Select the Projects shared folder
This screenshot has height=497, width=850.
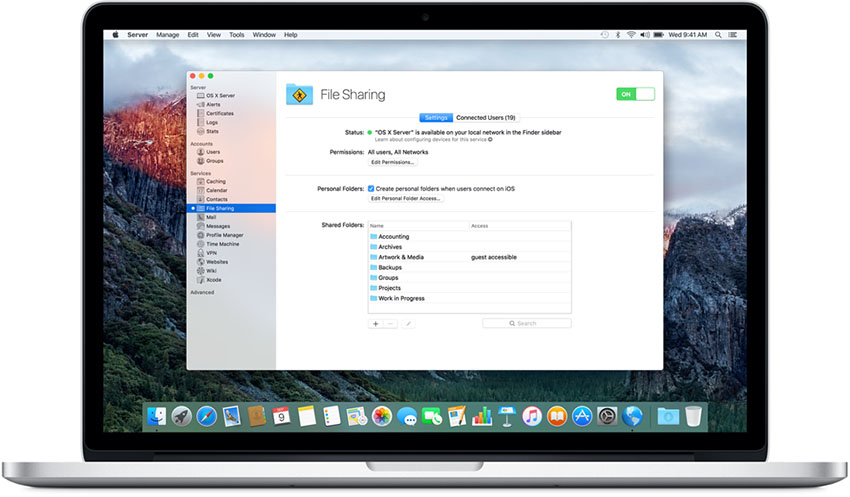469,288
